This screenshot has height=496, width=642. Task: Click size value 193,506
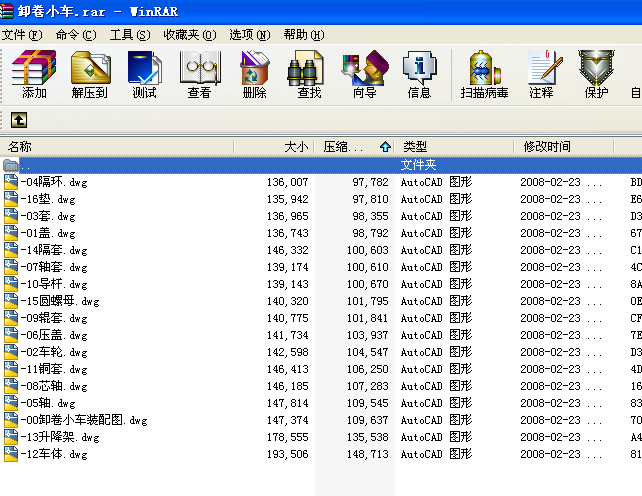point(287,454)
